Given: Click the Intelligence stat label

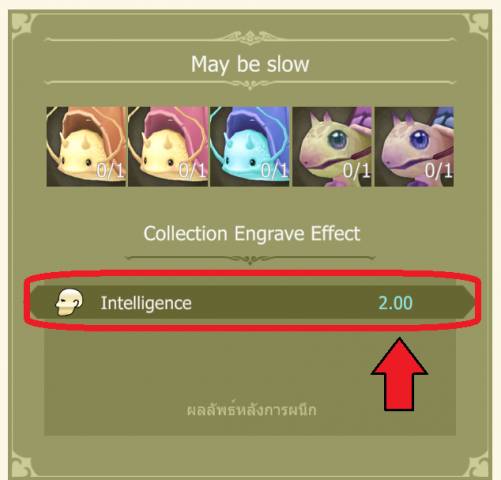Looking at the screenshot, I should (146, 303).
